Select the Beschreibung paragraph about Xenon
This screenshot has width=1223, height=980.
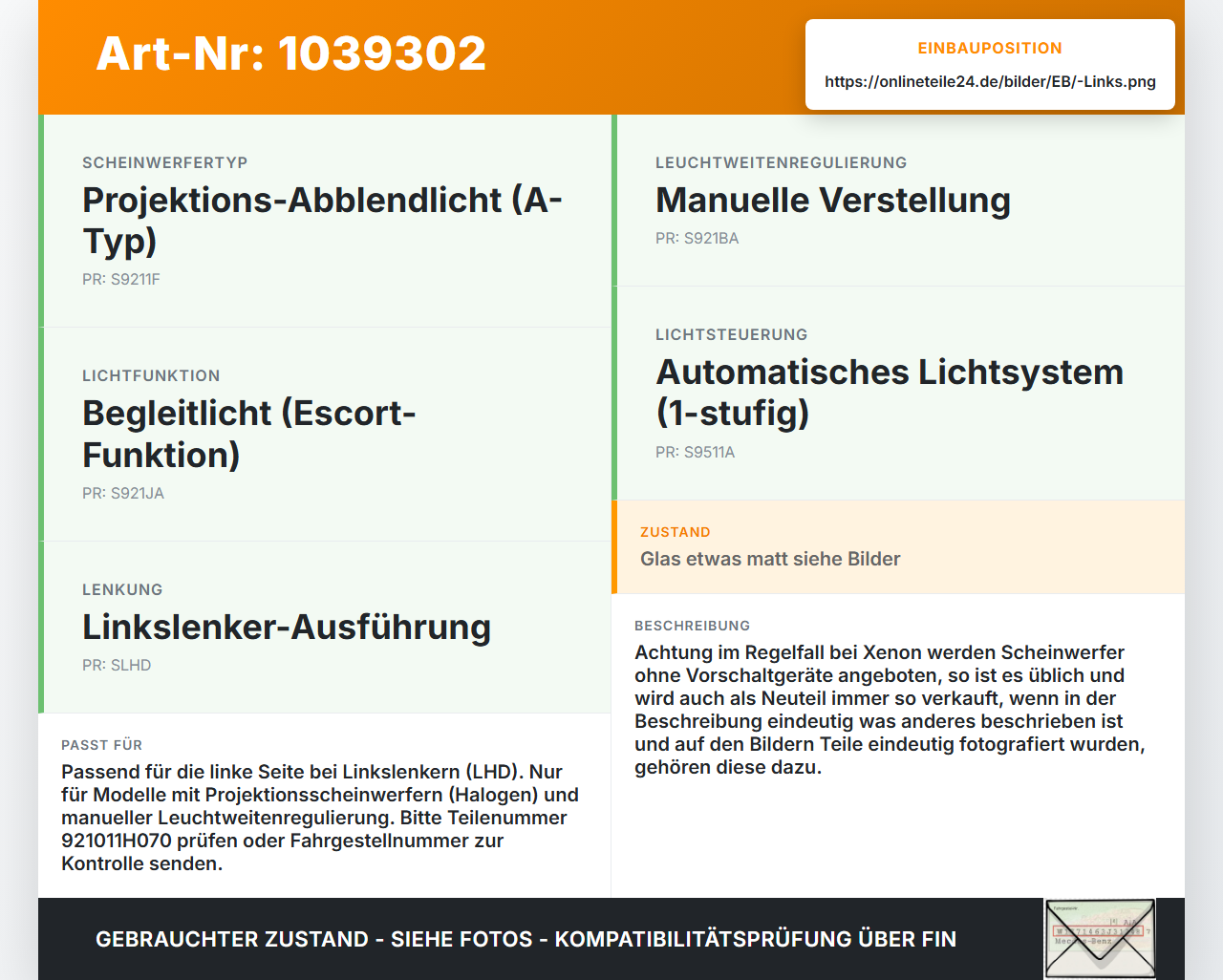click(890, 710)
